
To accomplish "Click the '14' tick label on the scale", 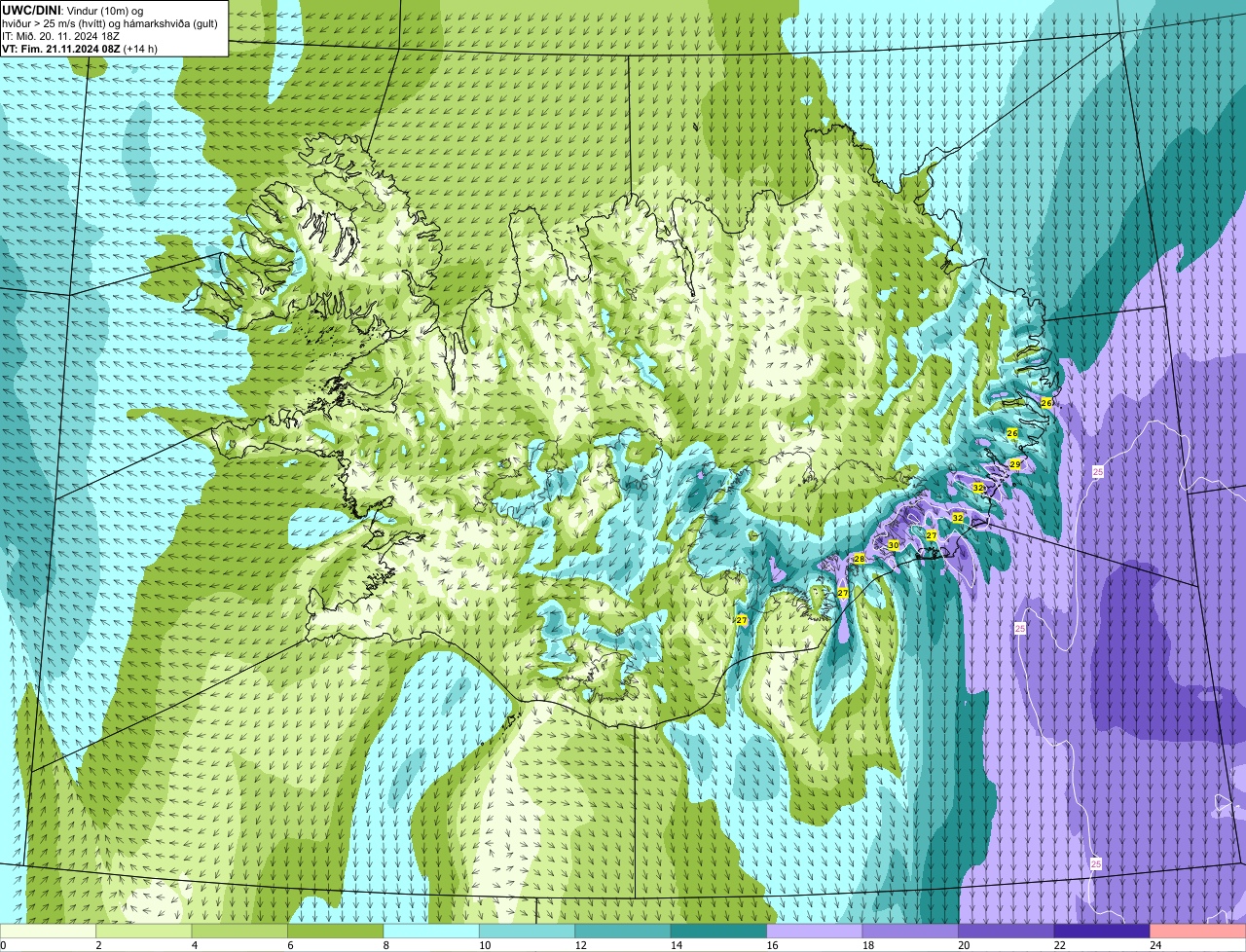I will pyautogui.click(x=676, y=945).
